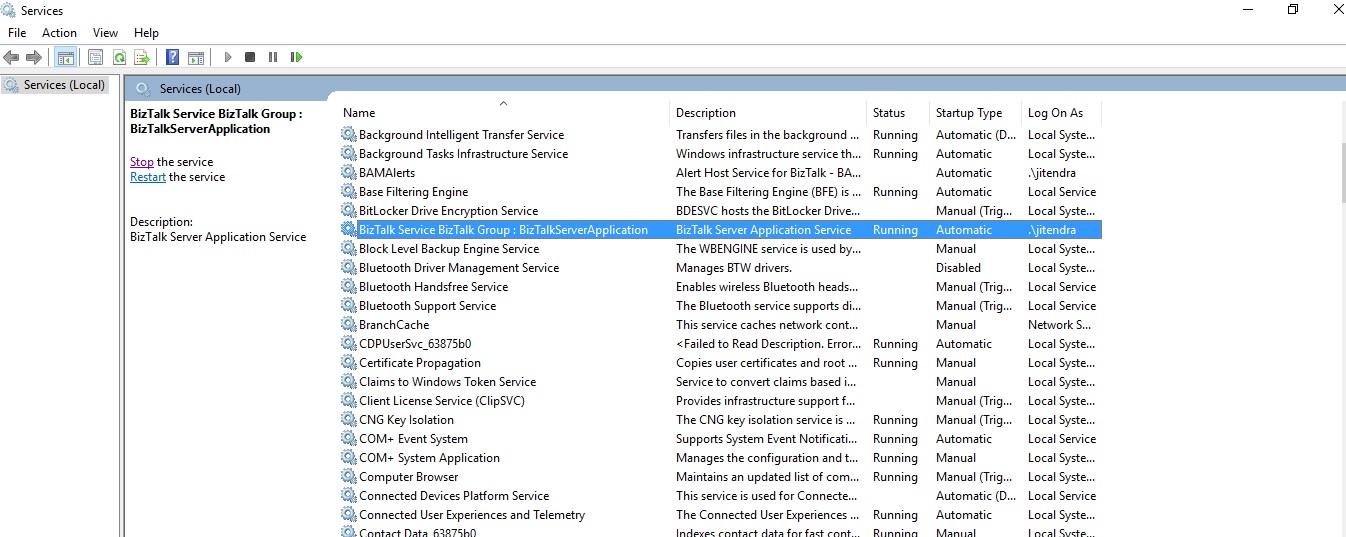Click the Refresh toolbar icon
Image resolution: width=1346 pixels, height=537 pixels.
click(x=119, y=57)
